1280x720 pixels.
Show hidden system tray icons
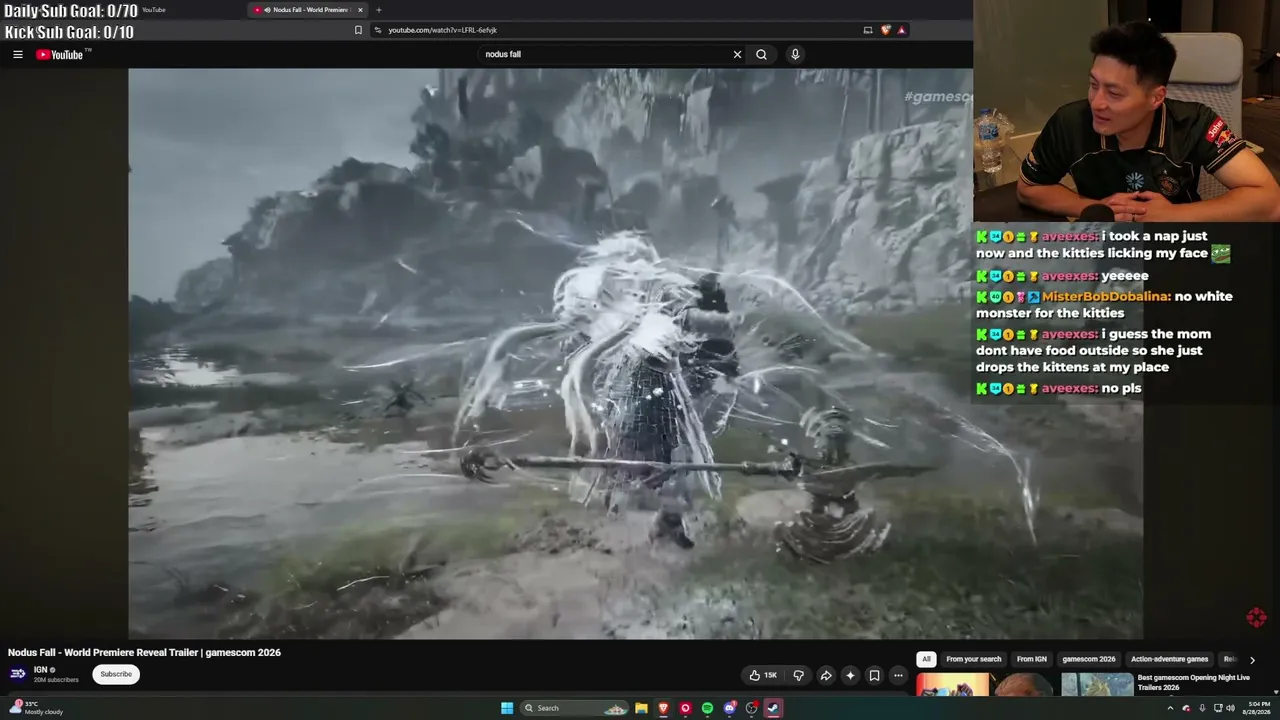click(1170, 708)
